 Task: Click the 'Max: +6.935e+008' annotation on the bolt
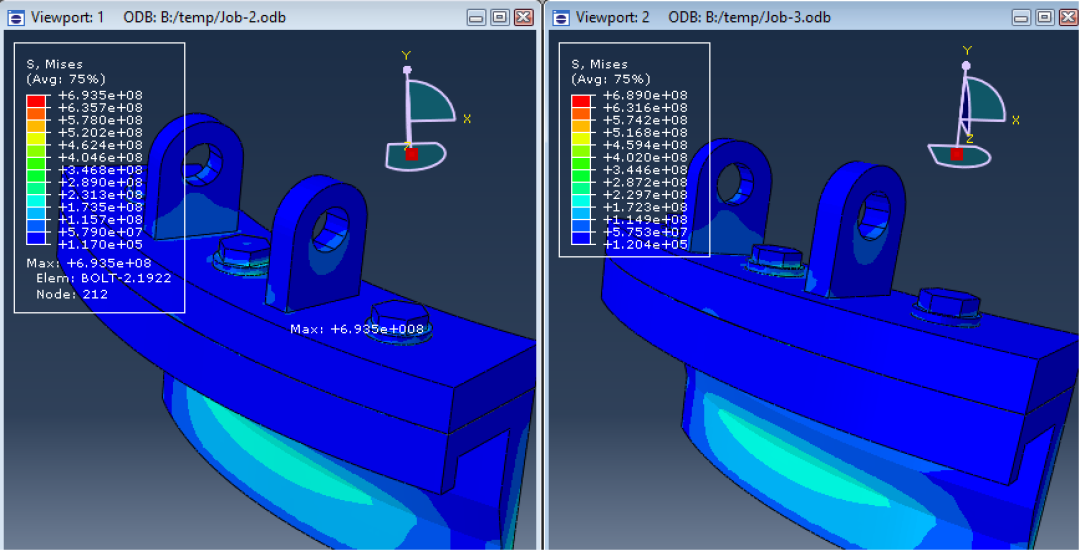point(357,329)
